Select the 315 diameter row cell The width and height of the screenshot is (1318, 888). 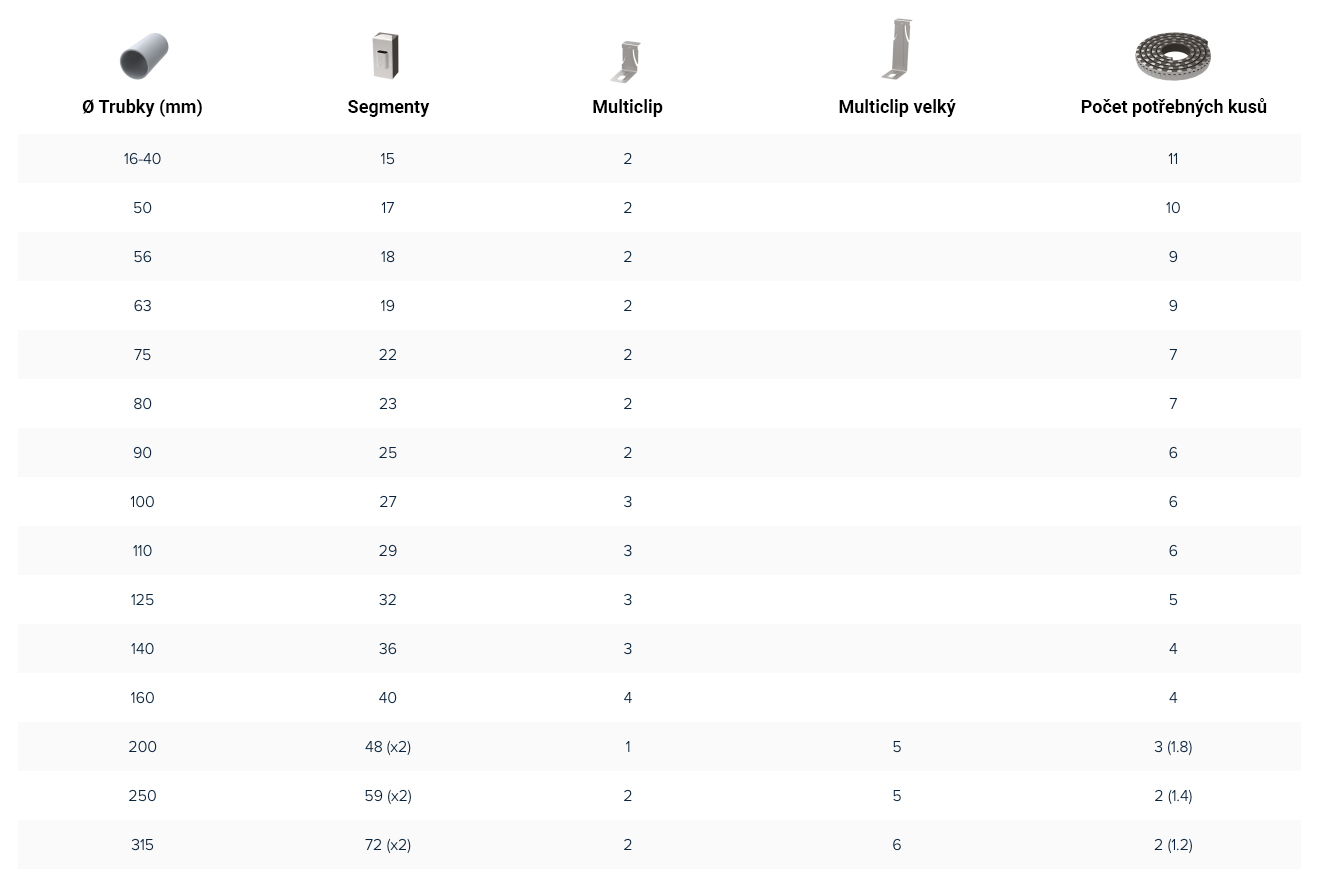pyautogui.click(x=142, y=845)
